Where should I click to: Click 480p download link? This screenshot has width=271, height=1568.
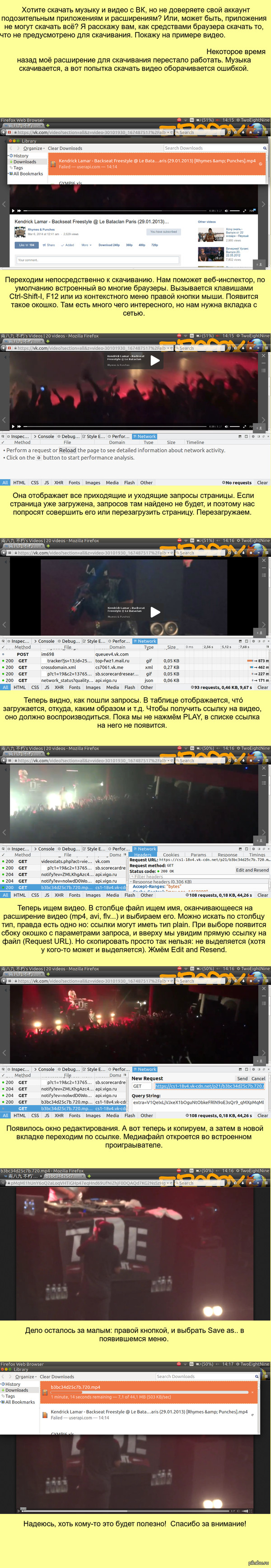click(x=142, y=245)
